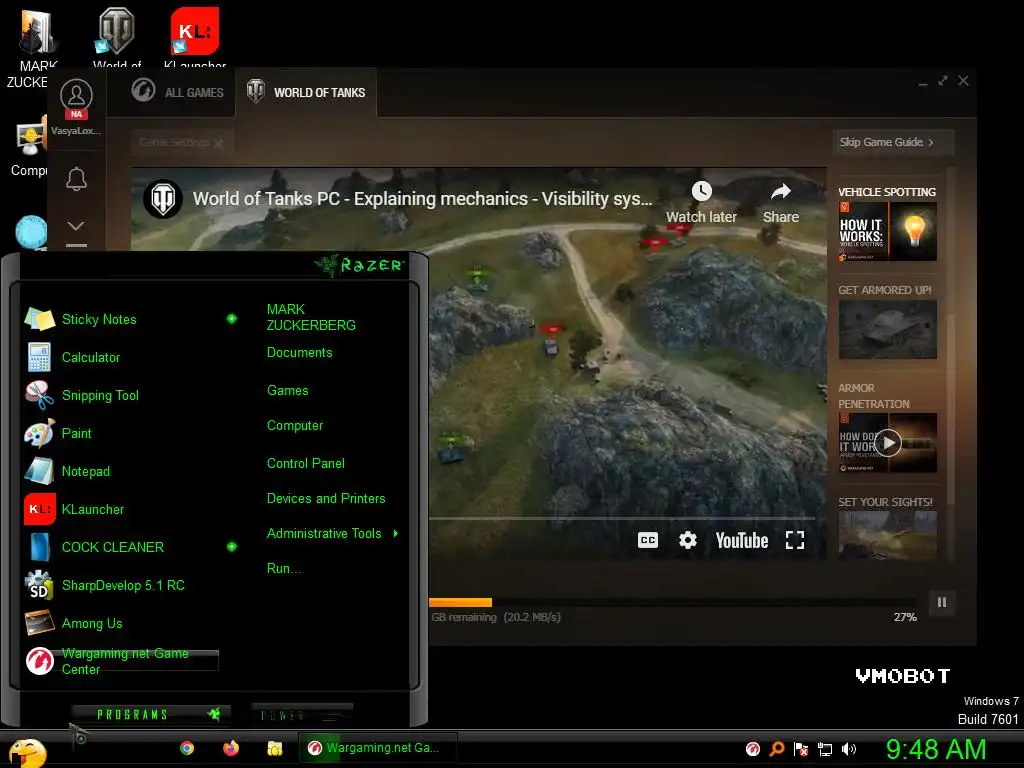Open PROGRAMS list in start menu
The width and height of the screenshot is (1024, 768).
(151, 714)
